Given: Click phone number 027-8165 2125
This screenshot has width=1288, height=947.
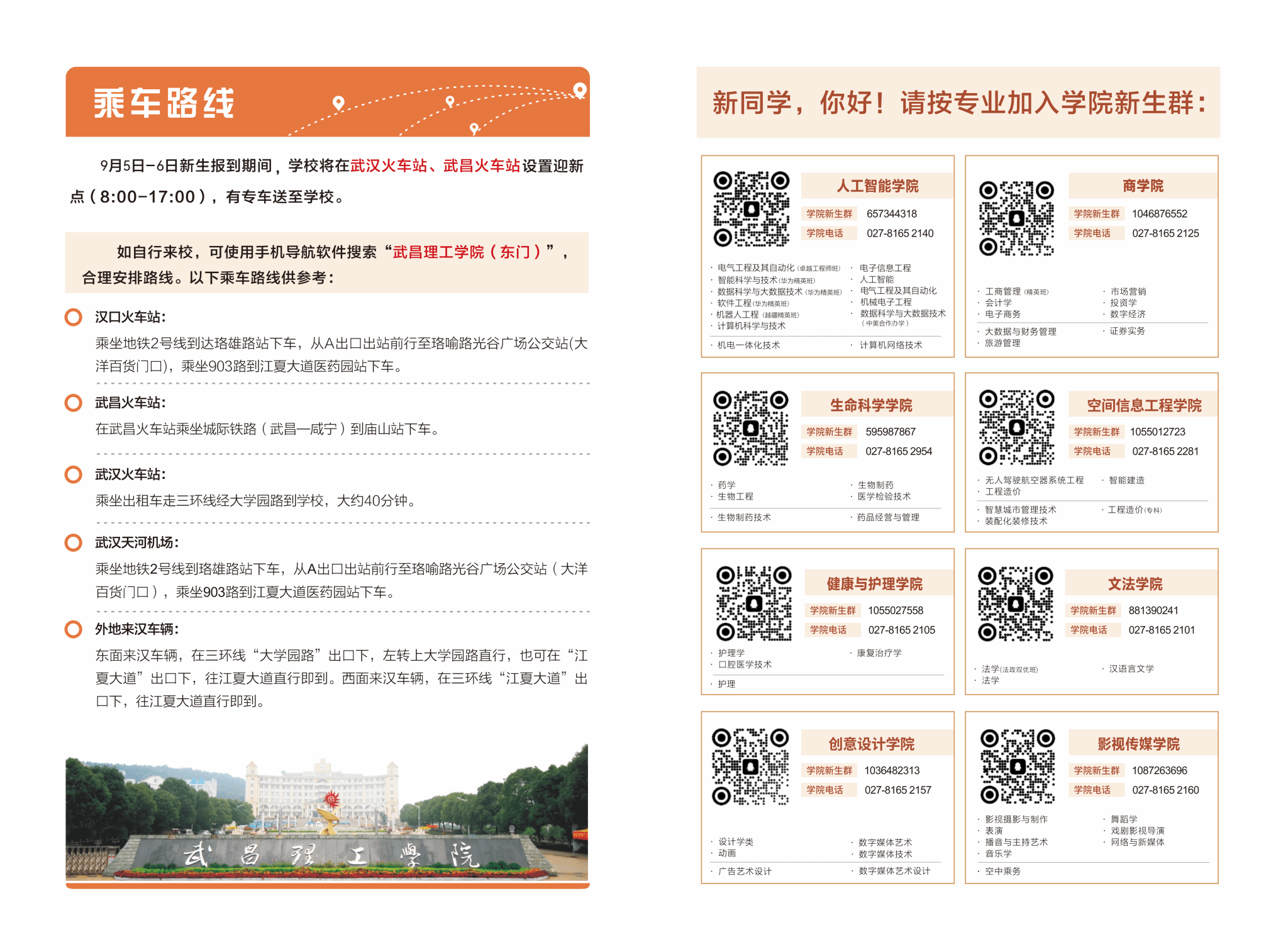Looking at the screenshot, I should pyautogui.click(x=1165, y=233).
